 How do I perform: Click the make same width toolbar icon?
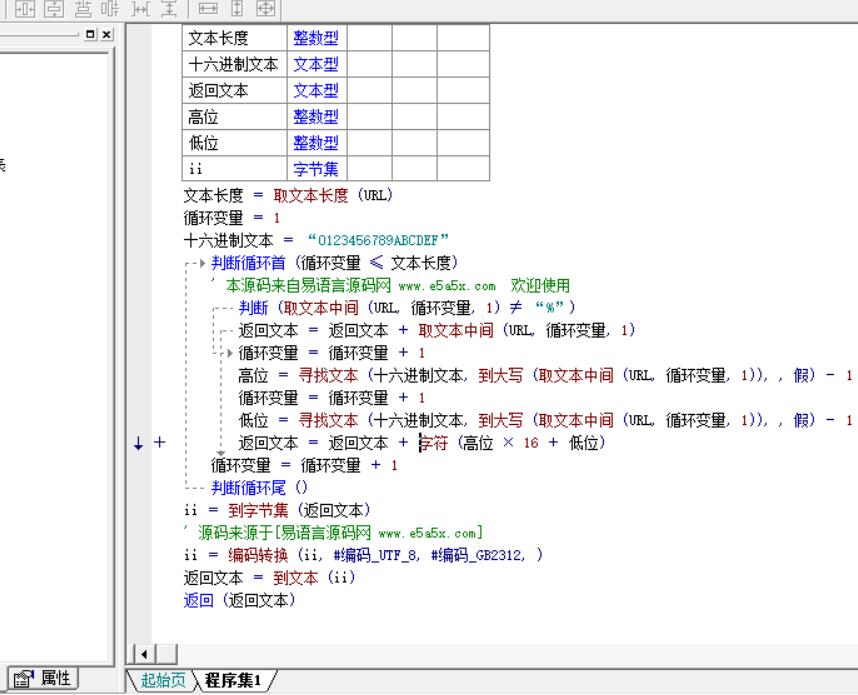pos(208,9)
